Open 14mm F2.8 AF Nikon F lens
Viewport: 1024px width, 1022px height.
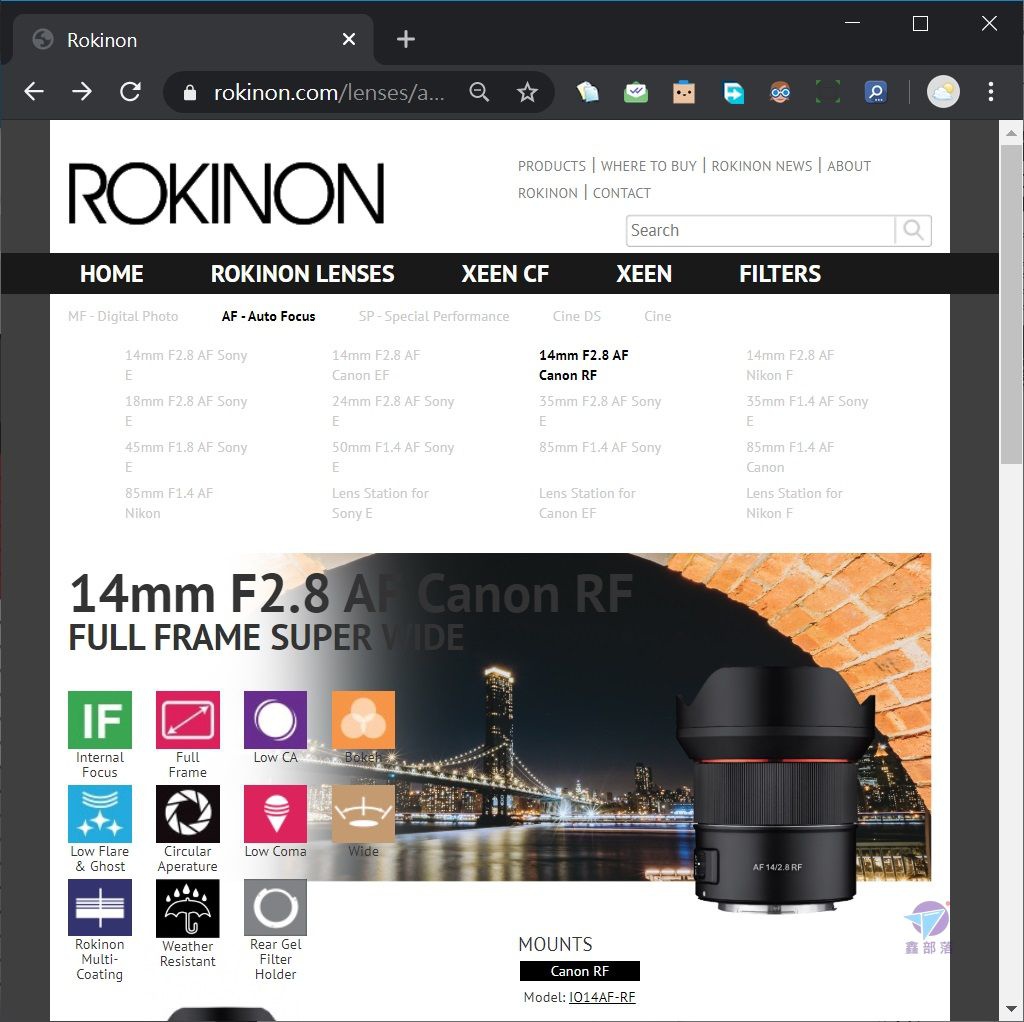point(790,365)
